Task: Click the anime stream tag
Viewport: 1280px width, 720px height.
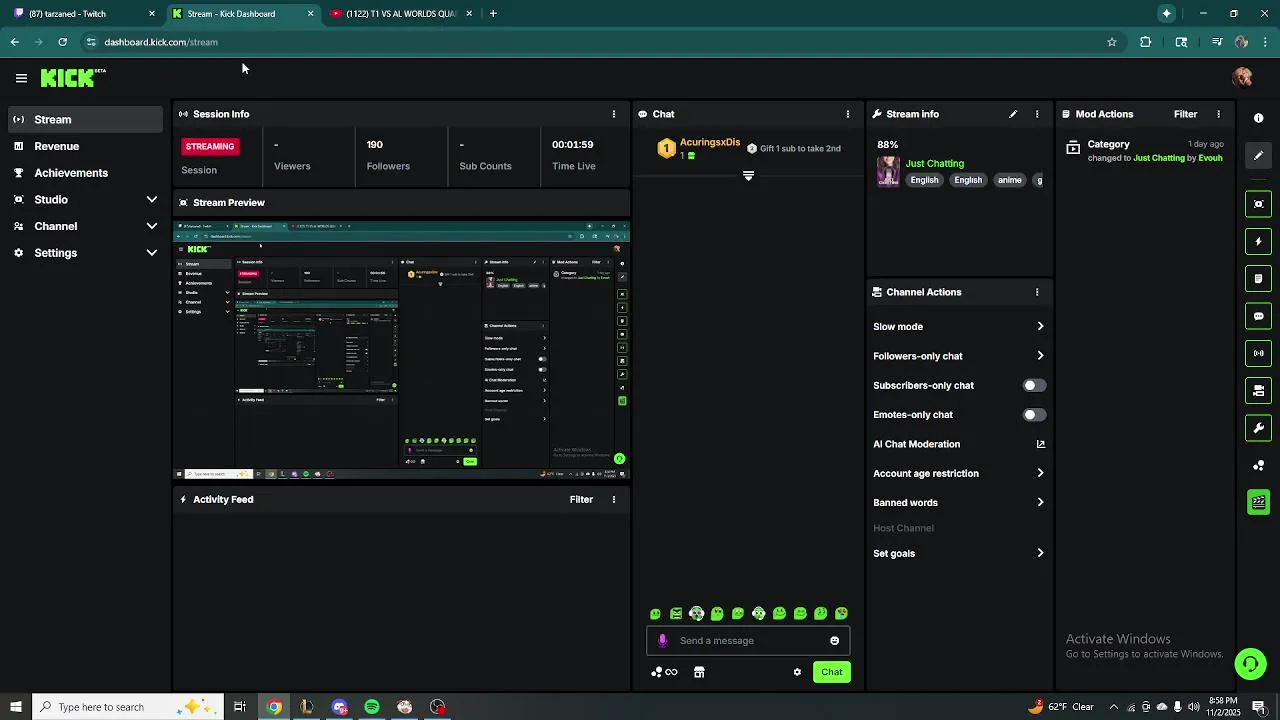Action: coord(1010,180)
